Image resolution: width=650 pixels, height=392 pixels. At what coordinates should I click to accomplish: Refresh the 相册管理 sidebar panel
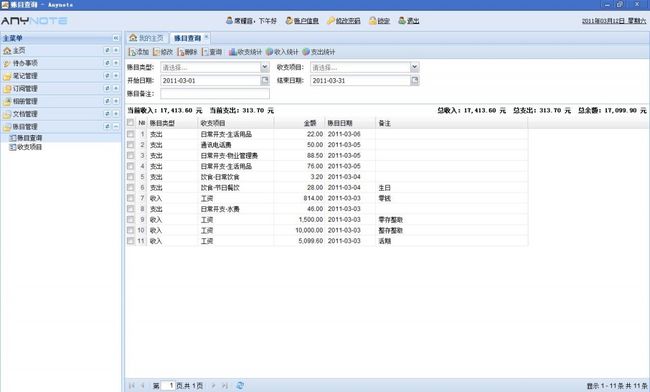point(107,101)
